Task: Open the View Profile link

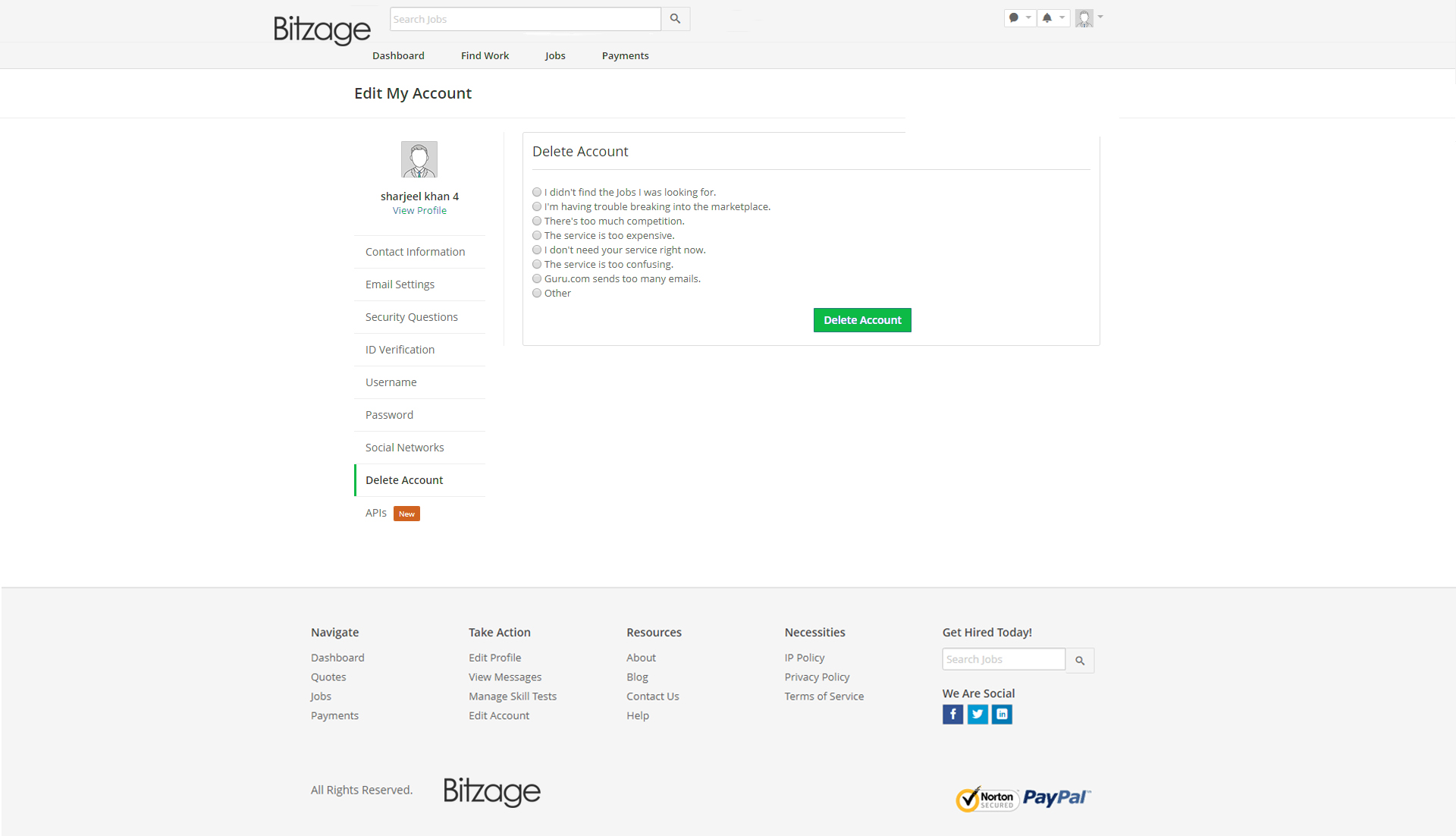Action: pos(419,211)
